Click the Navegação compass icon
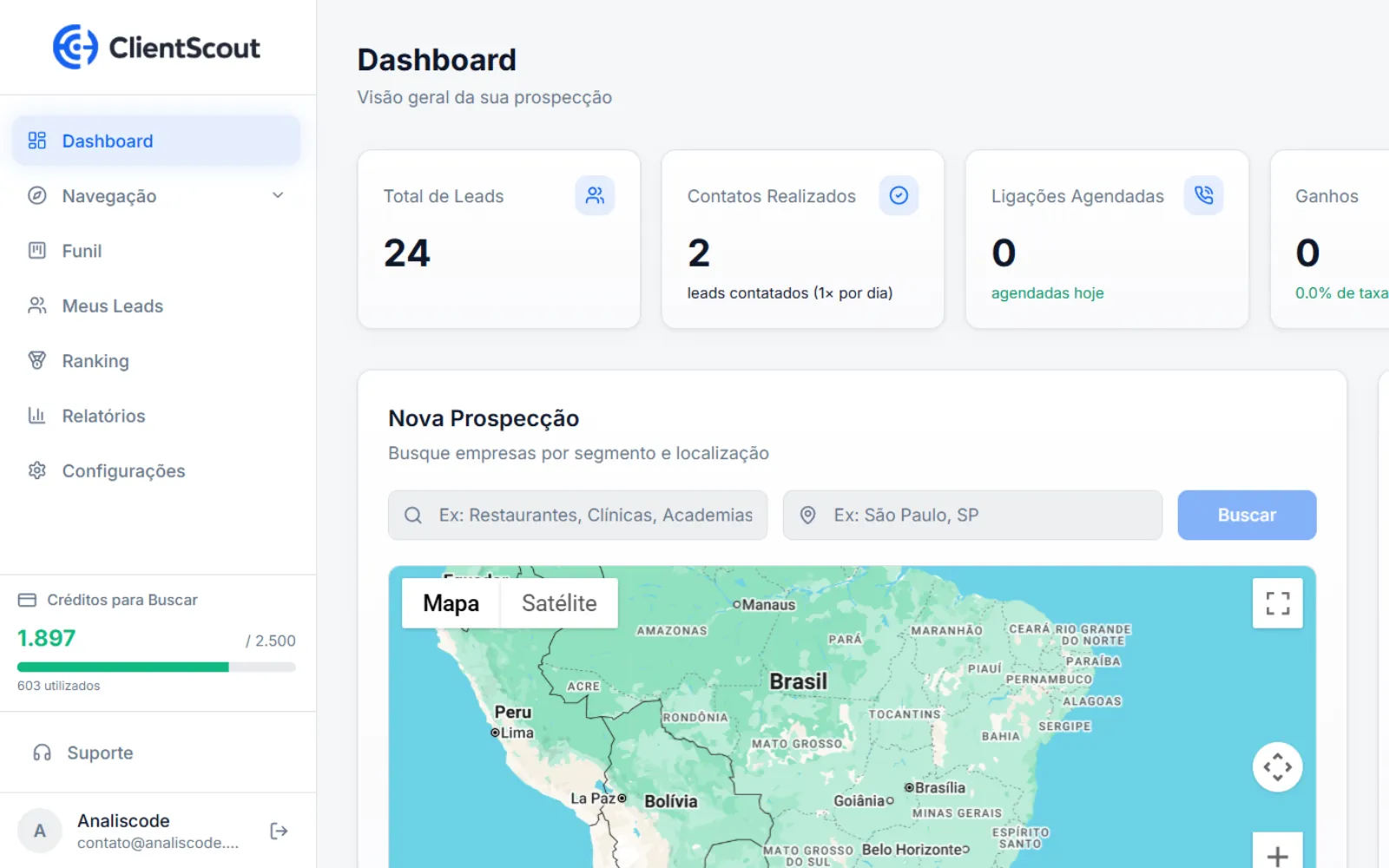 click(36, 195)
